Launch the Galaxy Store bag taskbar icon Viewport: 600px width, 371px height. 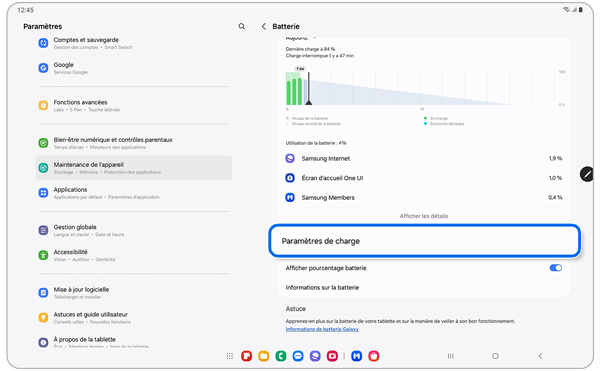coord(374,356)
